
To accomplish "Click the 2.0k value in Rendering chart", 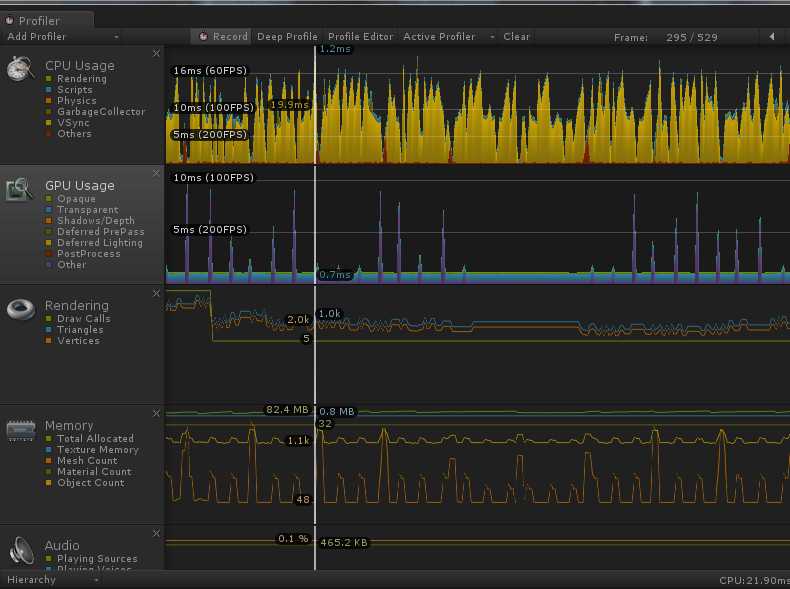I will click(x=298, y=319).
